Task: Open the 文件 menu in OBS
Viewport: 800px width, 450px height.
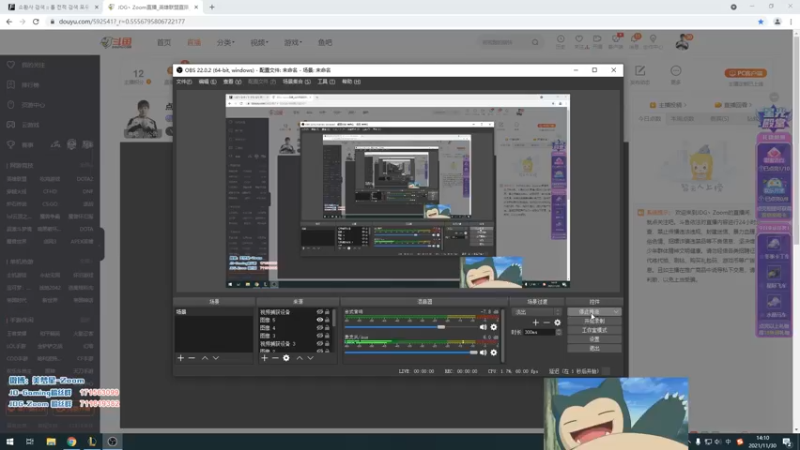Action: (x=184, y=82)
